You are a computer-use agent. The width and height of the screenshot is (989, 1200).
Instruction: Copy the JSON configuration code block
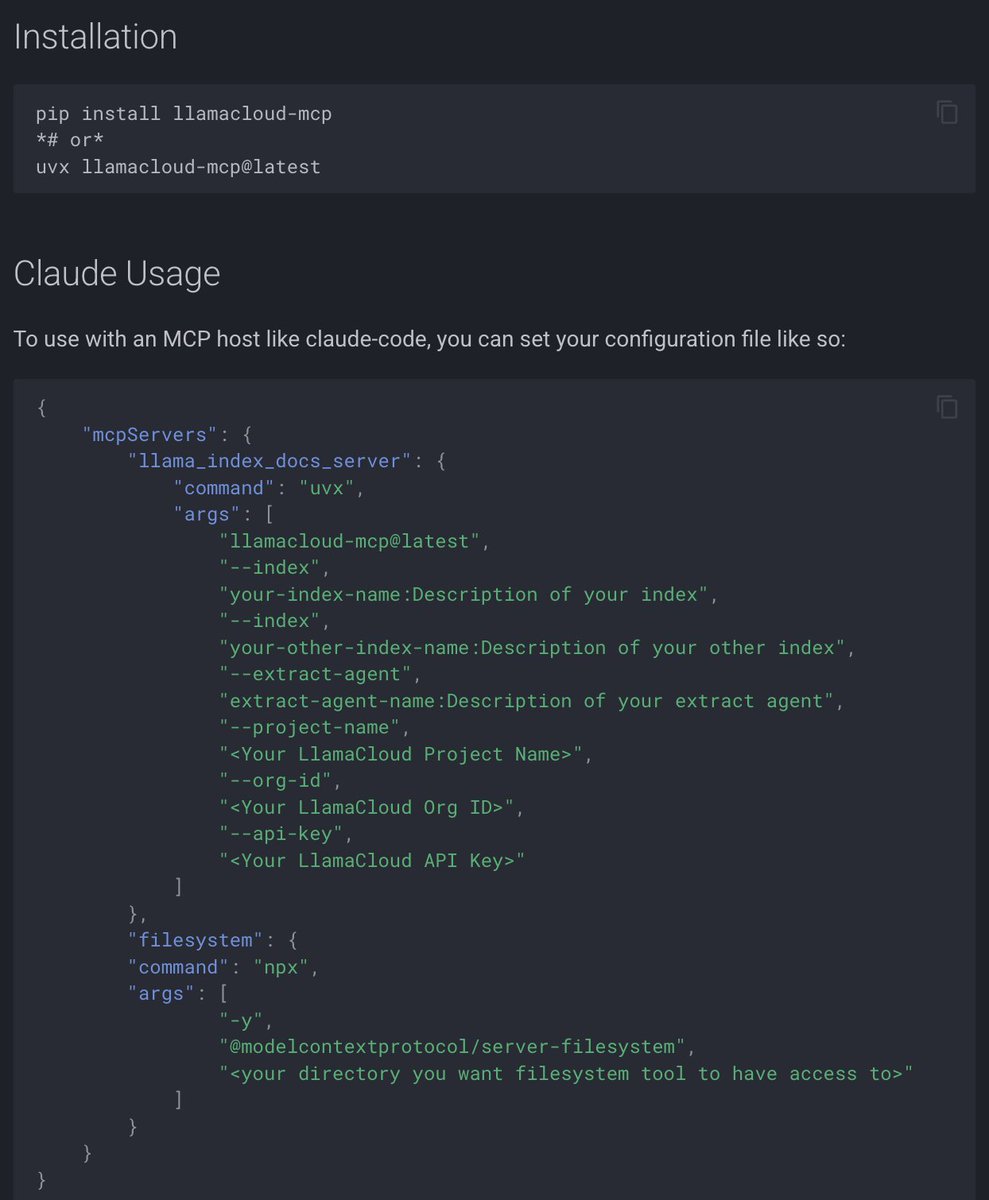(946, 406)
